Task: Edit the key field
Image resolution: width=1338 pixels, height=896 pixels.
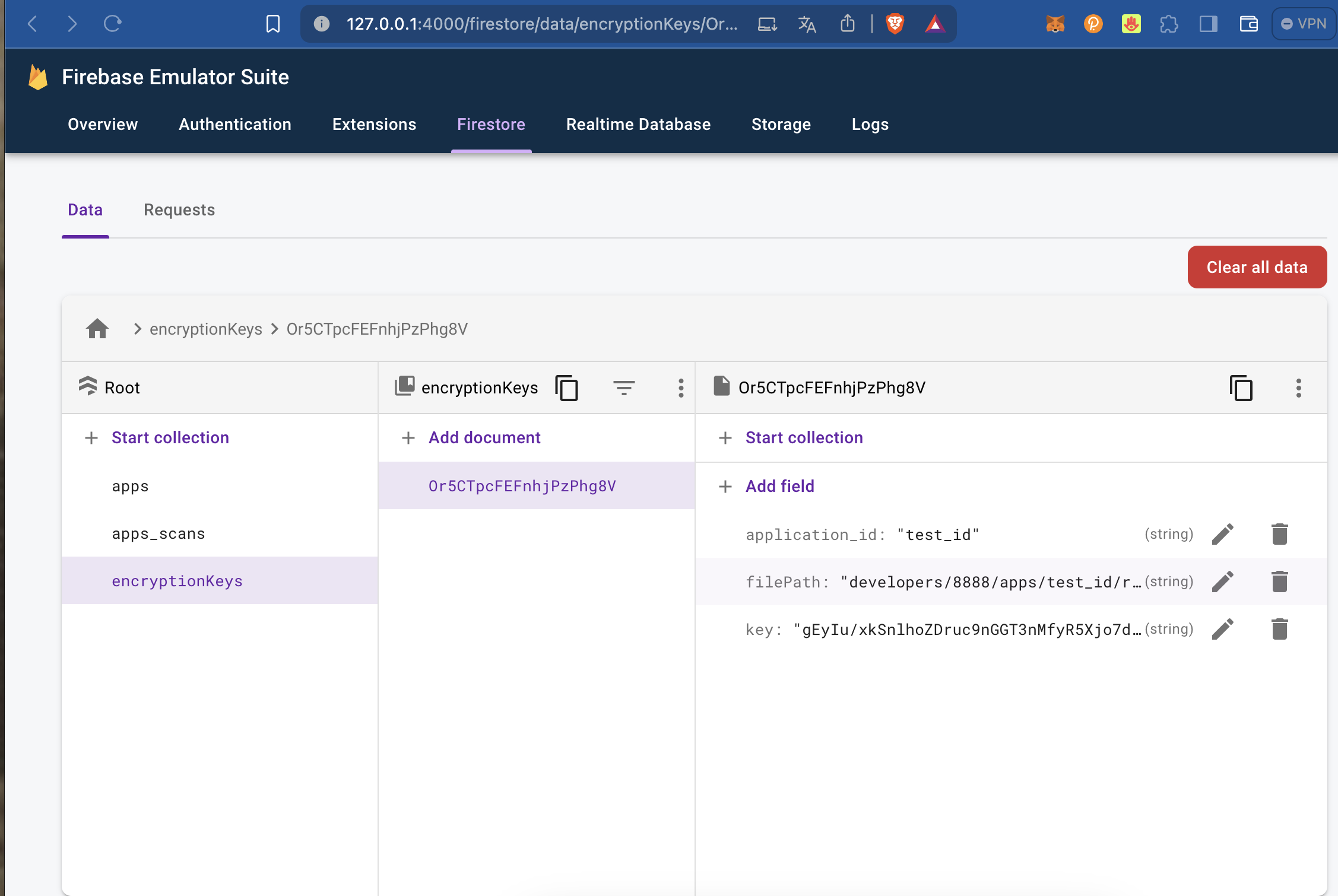Action: [1222, 628]
